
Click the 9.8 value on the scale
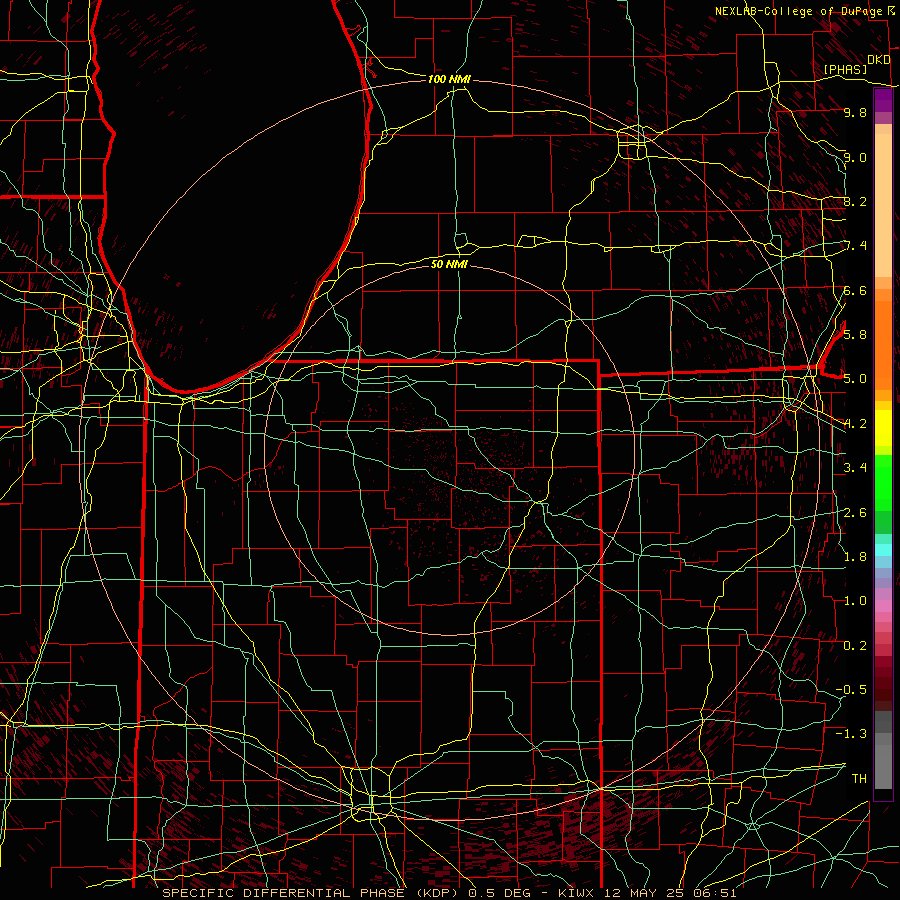click(x=855, y=112)
